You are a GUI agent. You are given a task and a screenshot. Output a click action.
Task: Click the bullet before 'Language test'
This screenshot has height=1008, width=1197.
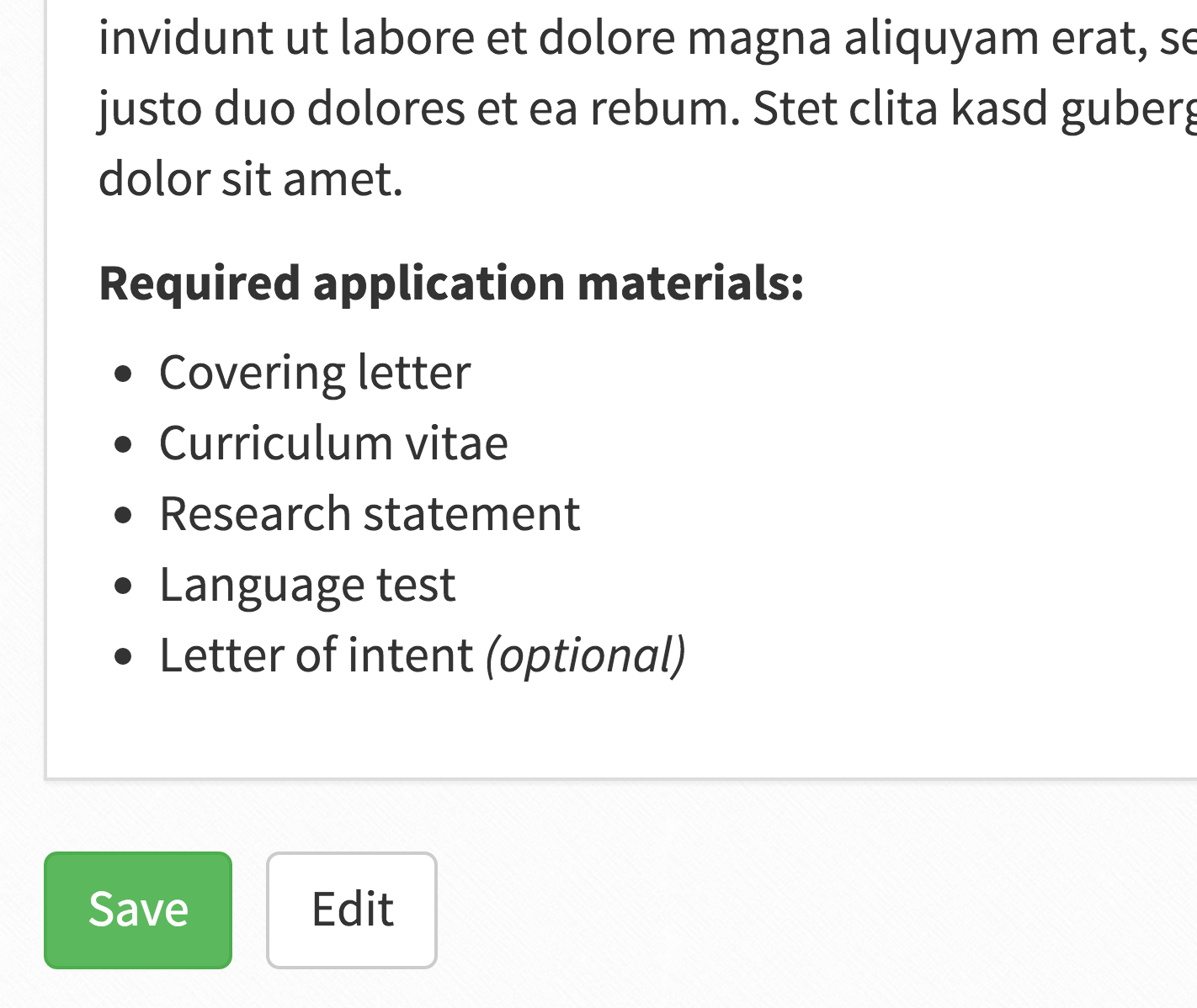pos(124,586)
